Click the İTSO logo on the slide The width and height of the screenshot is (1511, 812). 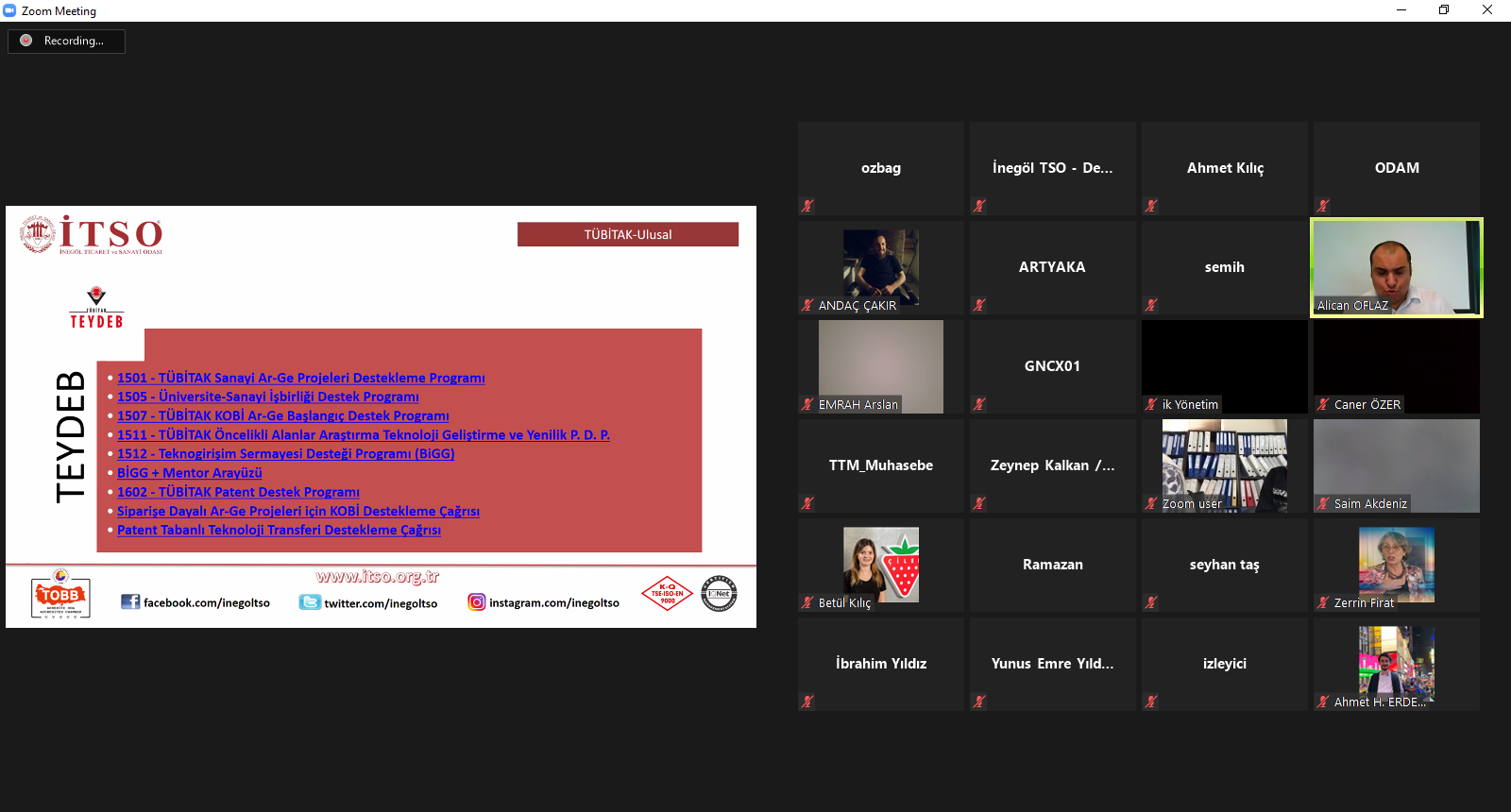(92, 234)
